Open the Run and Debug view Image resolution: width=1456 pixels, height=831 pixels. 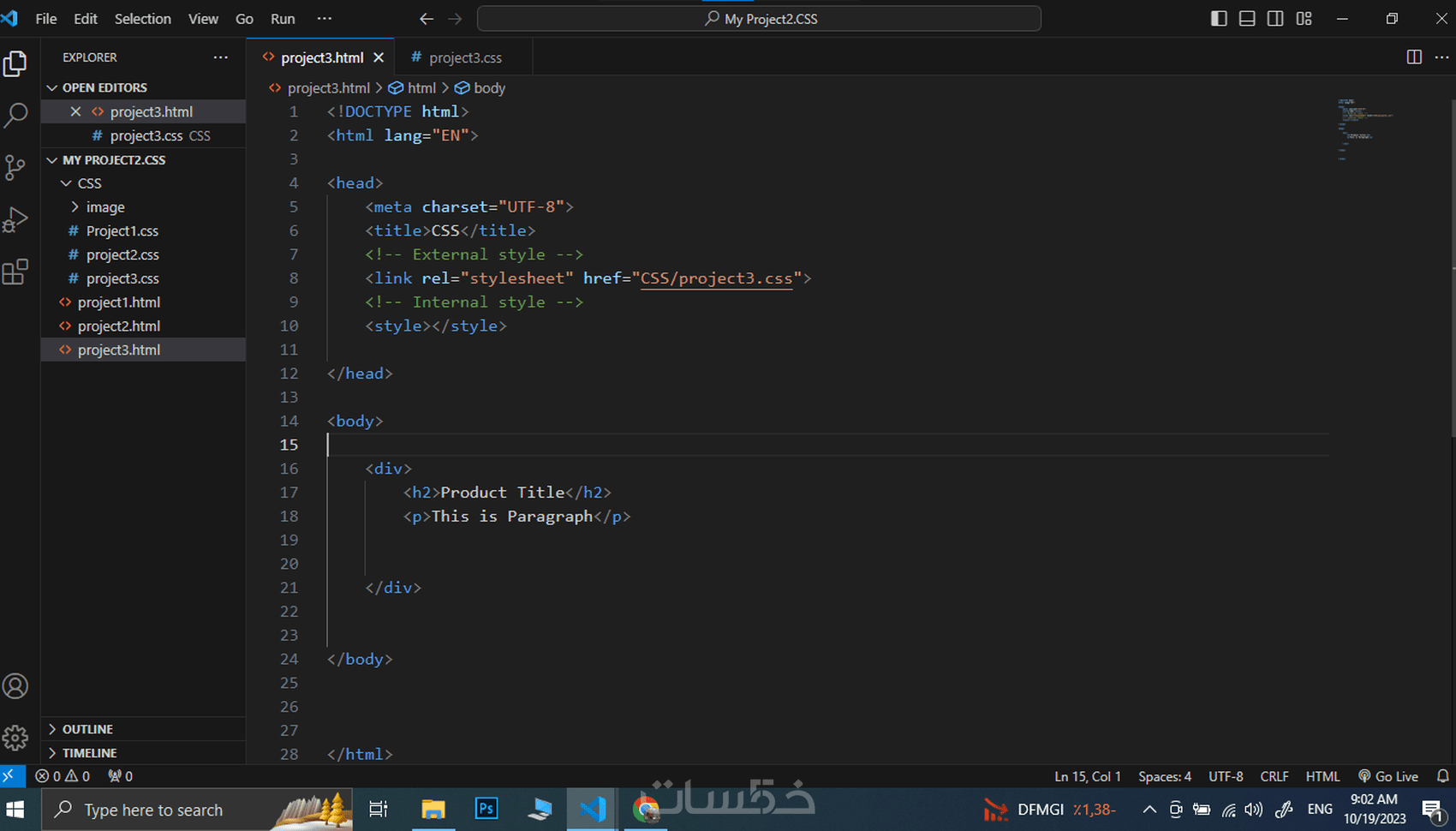(15, 220)
